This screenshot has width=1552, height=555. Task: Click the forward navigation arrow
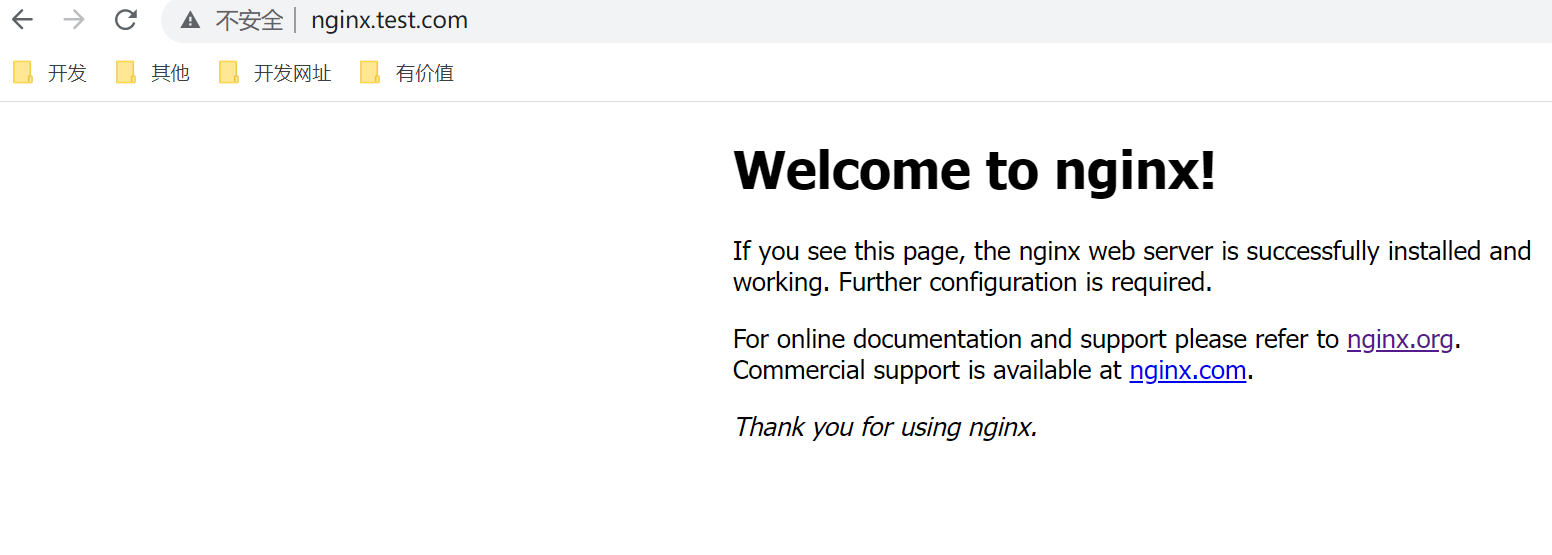[74, 20]
